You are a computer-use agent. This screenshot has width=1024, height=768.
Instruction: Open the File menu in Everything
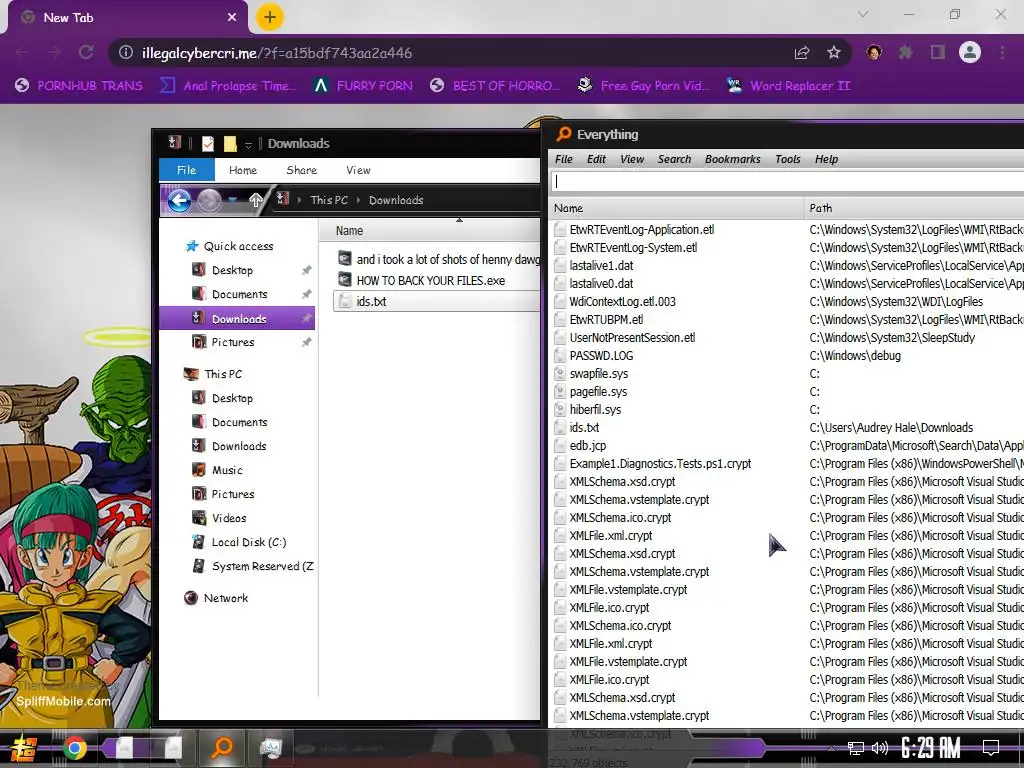click(x=564, y=159)
